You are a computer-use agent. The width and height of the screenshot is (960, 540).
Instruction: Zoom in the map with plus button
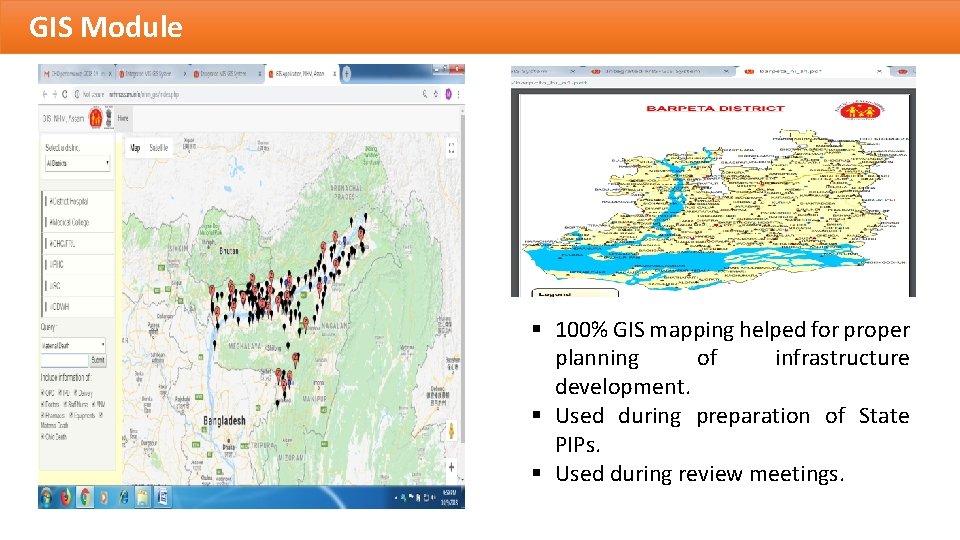pos(451,467)
